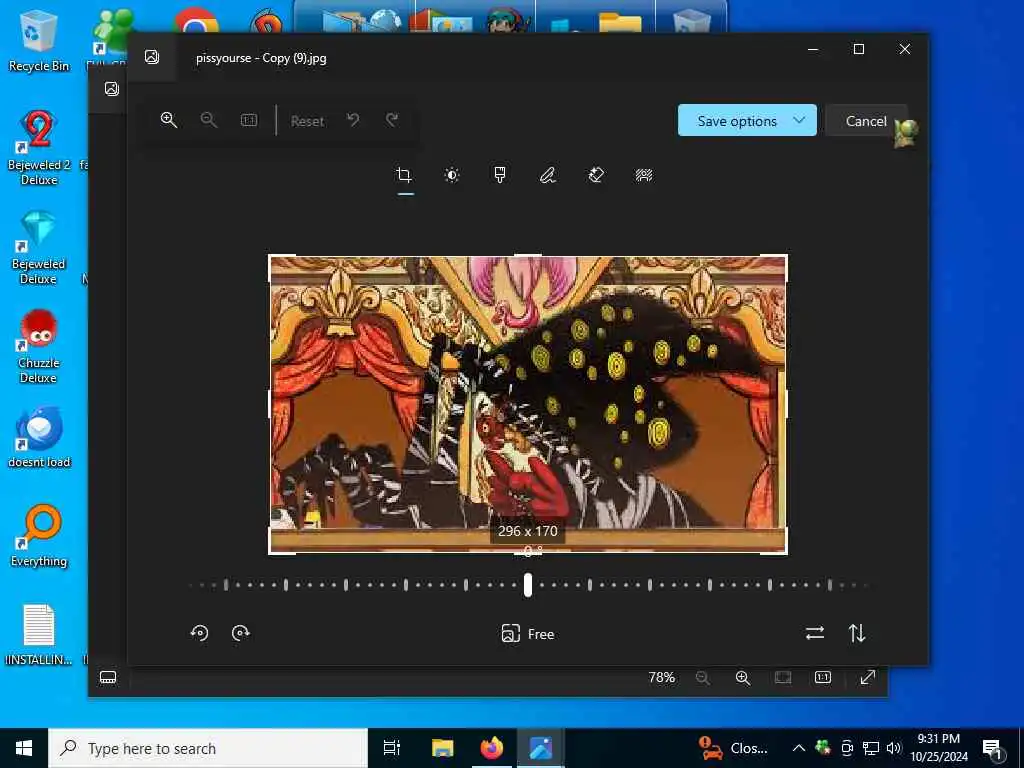1024x768 pixels.
Task: Click fit-to-window icon in back Photos window
Action: coord(783,677)
